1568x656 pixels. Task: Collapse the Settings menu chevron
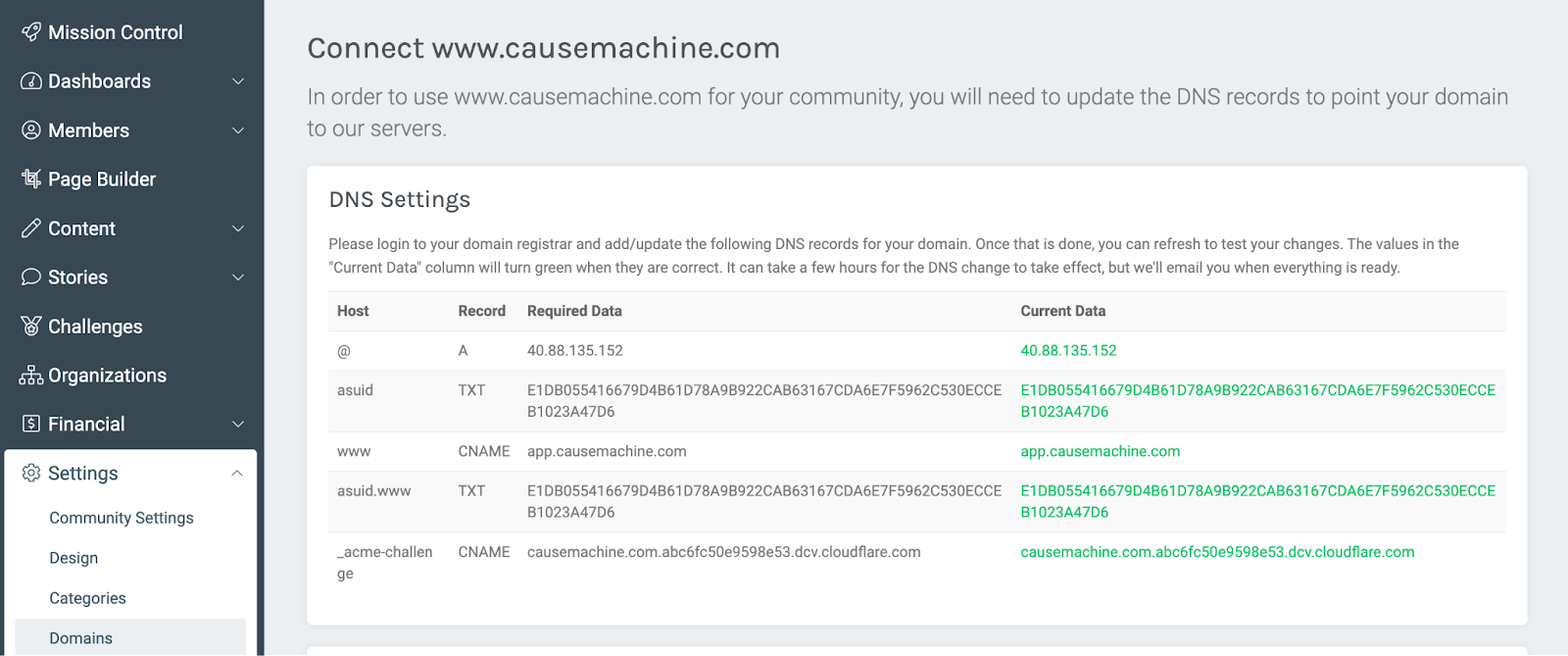coord(237,473)
